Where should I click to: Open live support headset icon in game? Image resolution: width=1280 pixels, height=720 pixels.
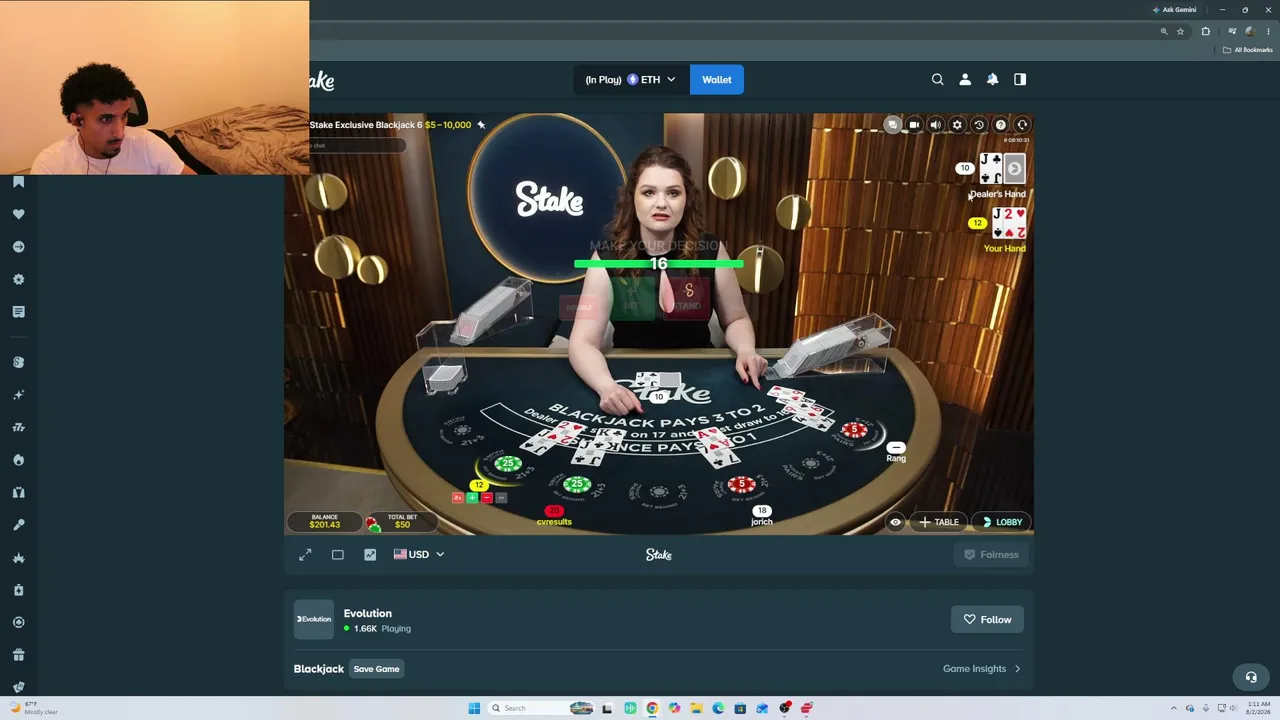point(1022,125)
